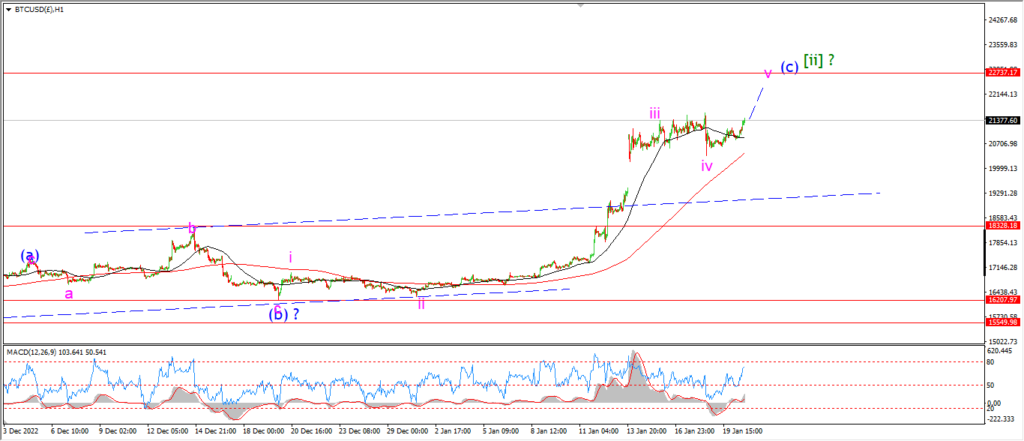Select the pink iv wave label
1024x441 pixels.
(707, 166)
